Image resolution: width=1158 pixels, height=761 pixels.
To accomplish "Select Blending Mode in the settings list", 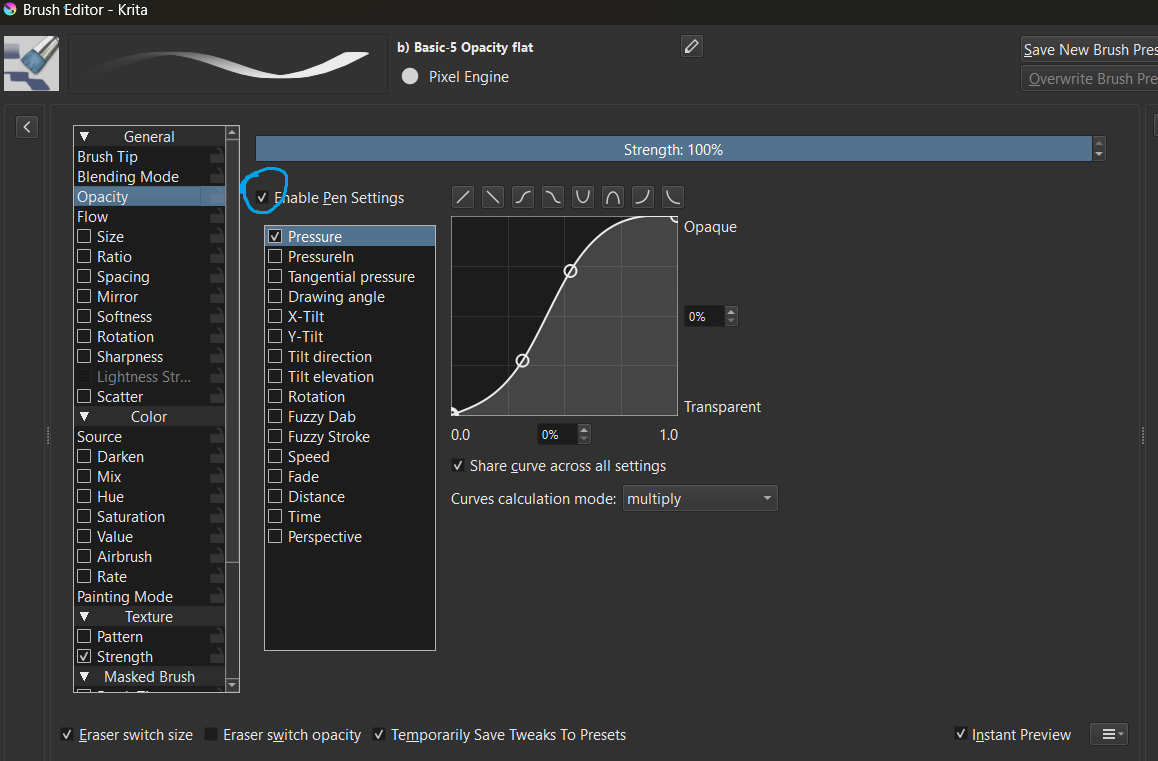I will point(128,177).
